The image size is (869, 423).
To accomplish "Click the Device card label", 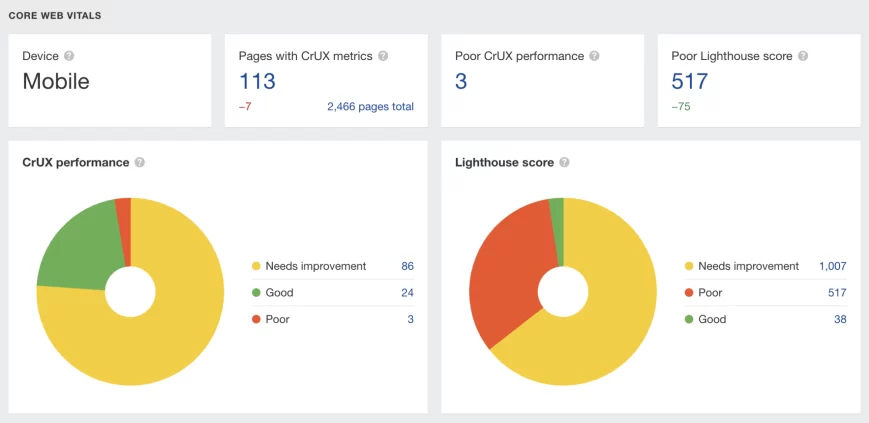I will click(x=40, y=56).
